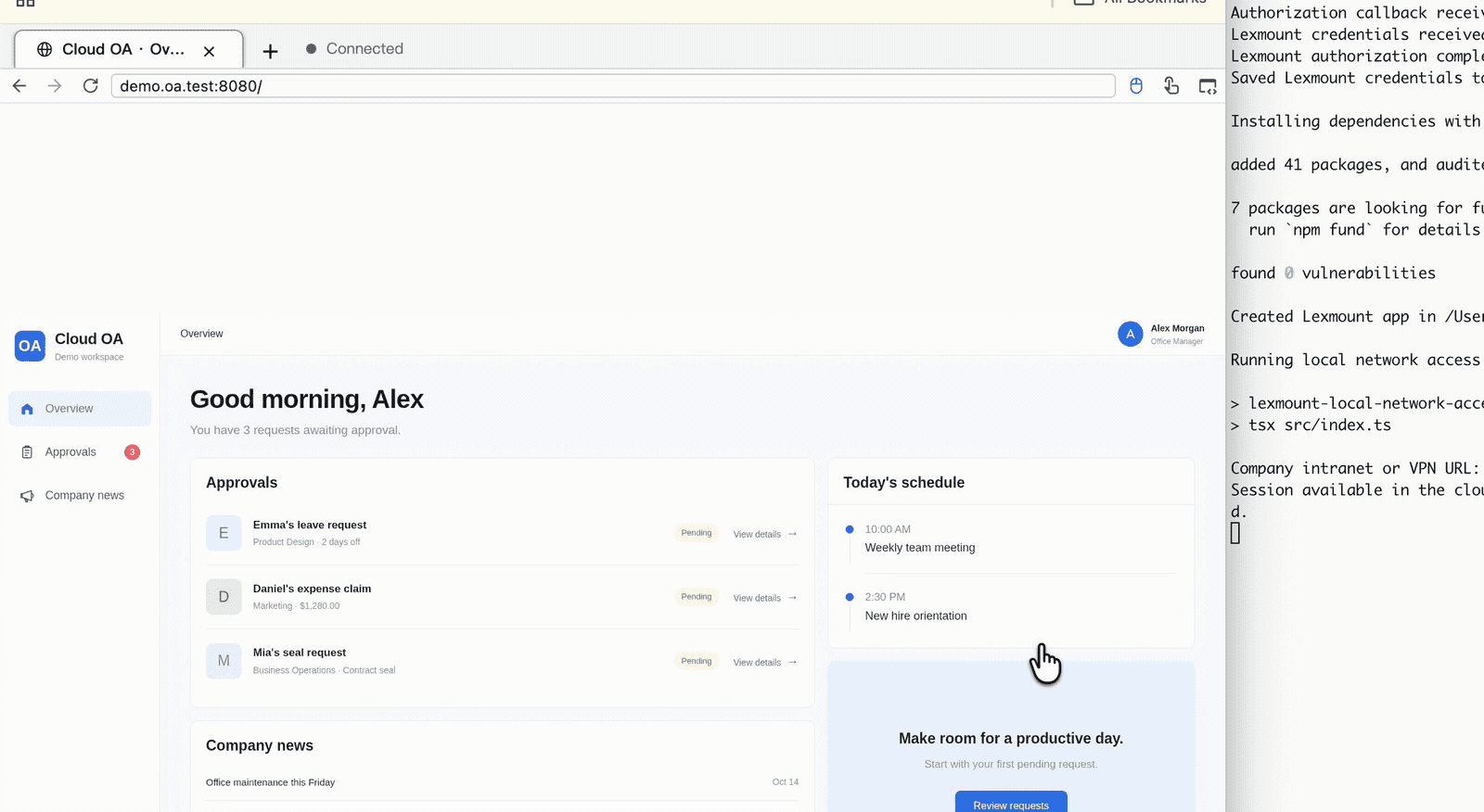Screen dimensions: 1484x812
Task: Click the device view icon in the toolbar
Action: (x=1208, y=86)
